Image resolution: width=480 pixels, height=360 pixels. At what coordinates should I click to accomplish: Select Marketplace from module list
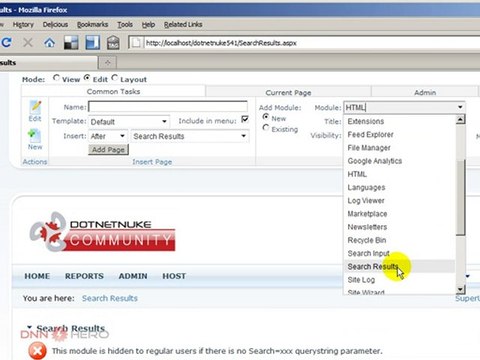(x=367, y=214)
